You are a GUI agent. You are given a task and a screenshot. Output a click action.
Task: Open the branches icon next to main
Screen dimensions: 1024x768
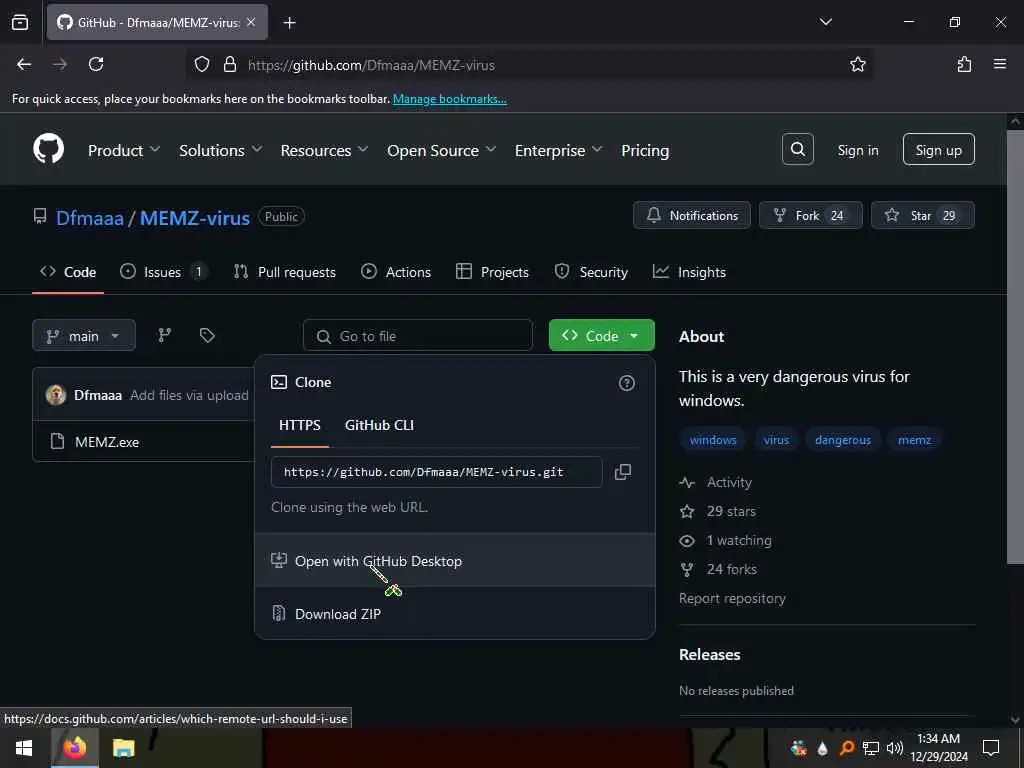(x=165, y=335)
